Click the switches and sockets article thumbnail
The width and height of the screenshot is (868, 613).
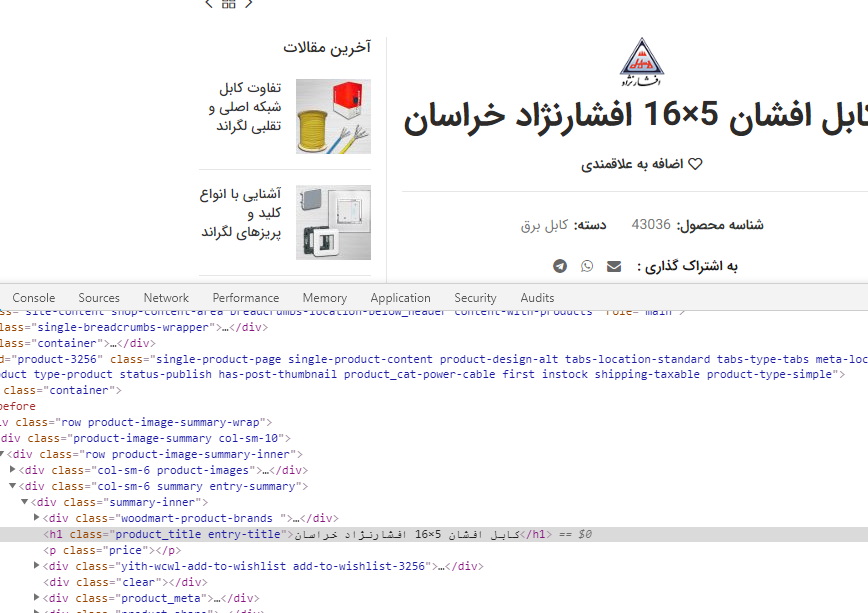tap(333, 223)
